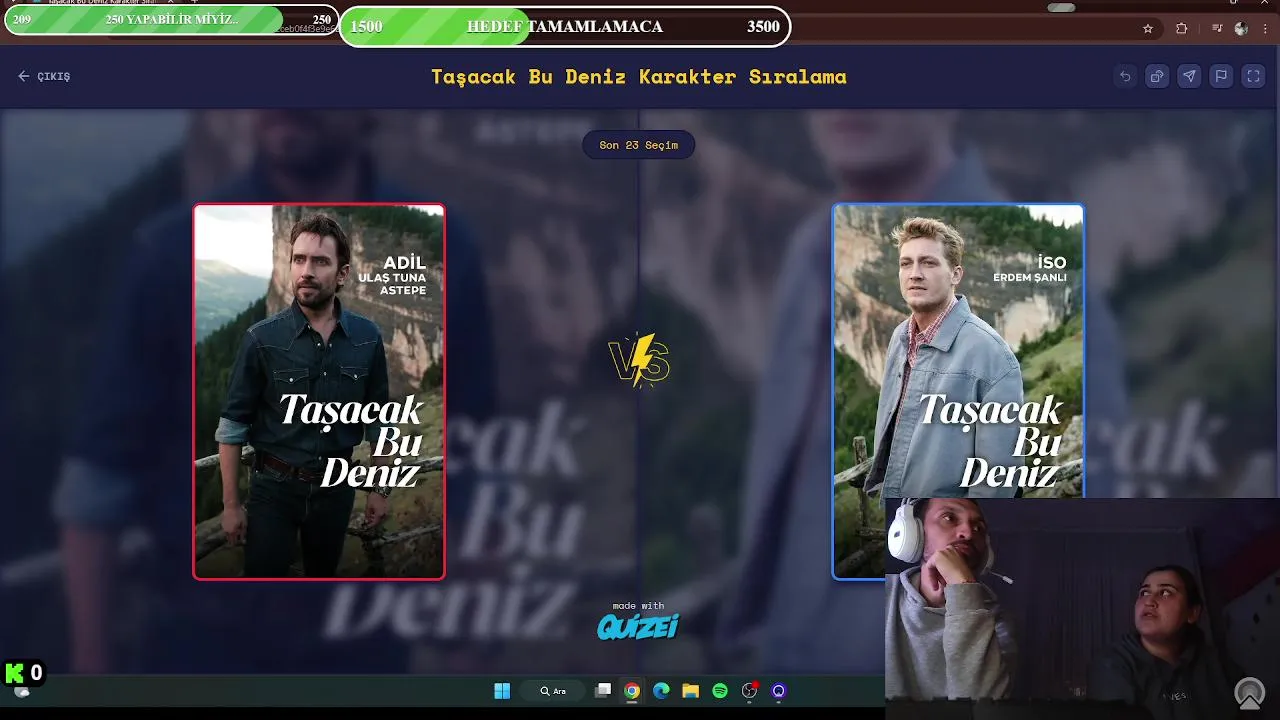Open Spotify from taskbar
Image resolution: width=1280 pixels, height=720 pixels.
[720, 691]
